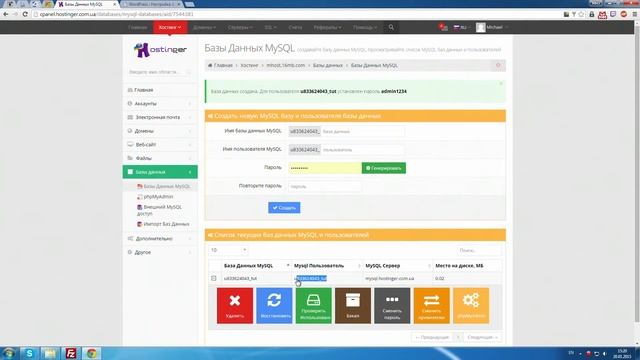Click the blue Создать button
Viewport: 640px width, 360px height.
click(284, 208)
